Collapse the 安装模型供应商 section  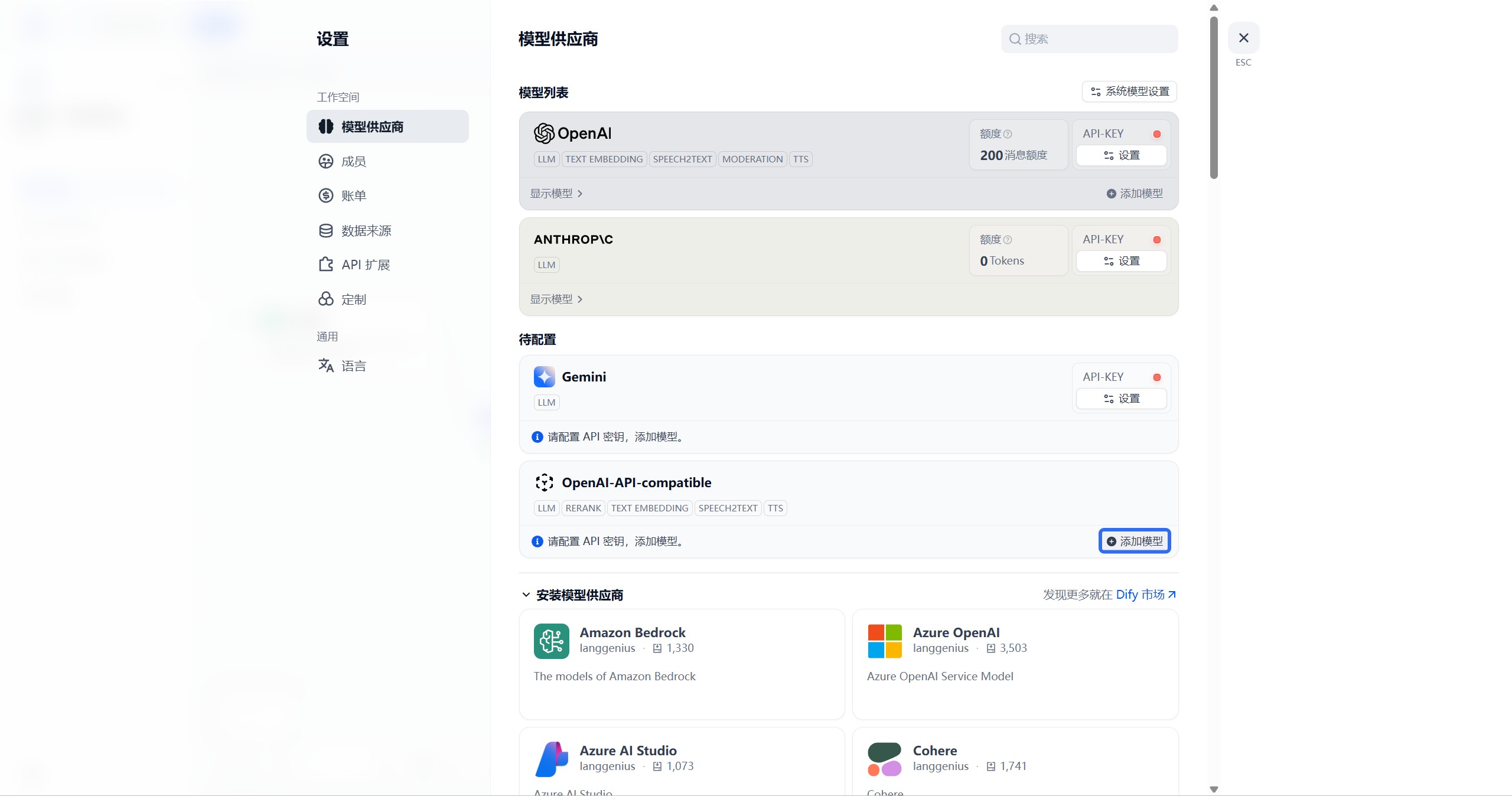526,595
